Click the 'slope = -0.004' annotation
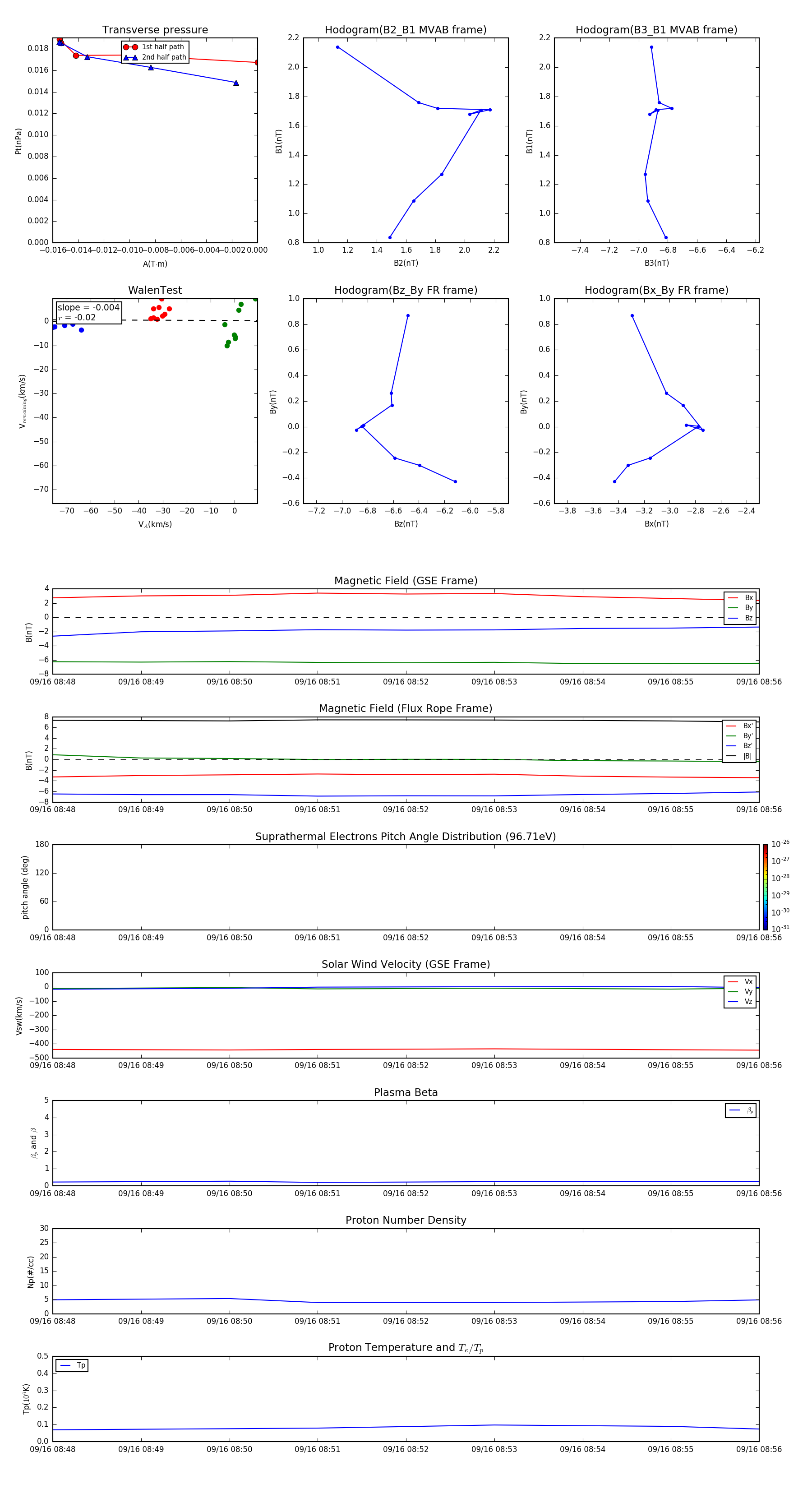 (88, 308)
